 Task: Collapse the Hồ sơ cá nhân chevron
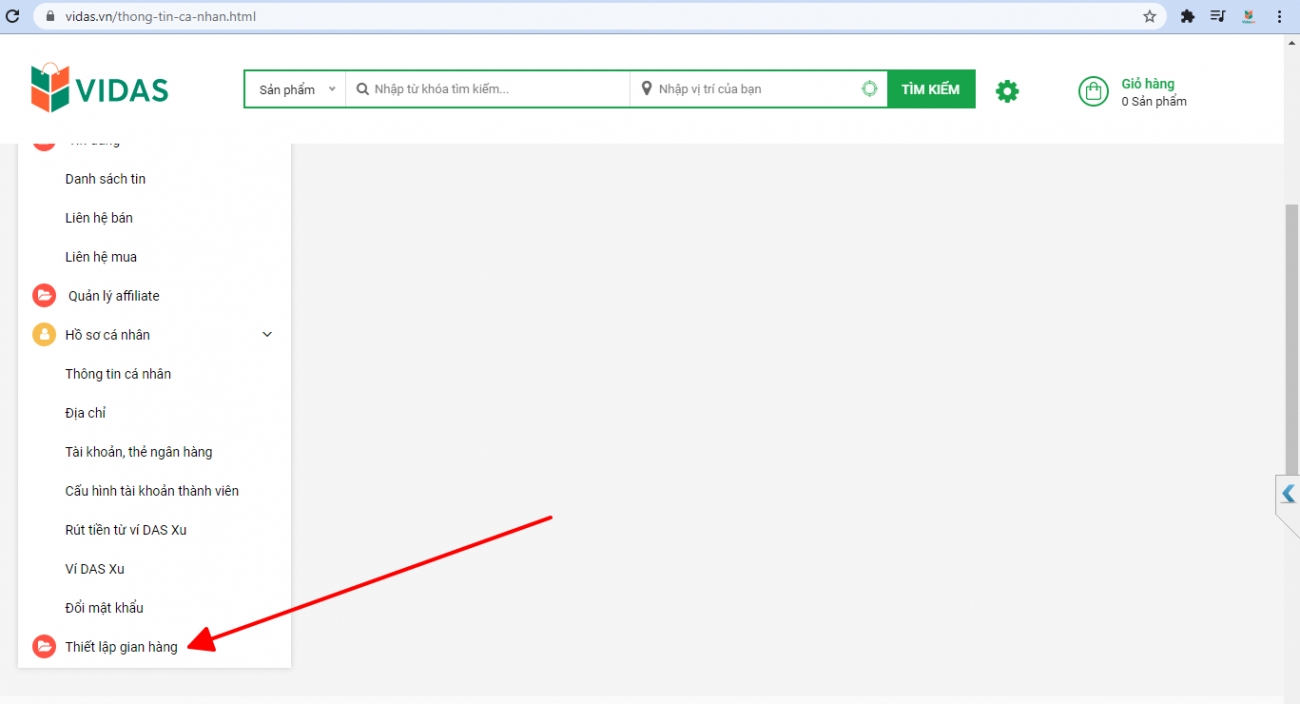pos(267,335)
